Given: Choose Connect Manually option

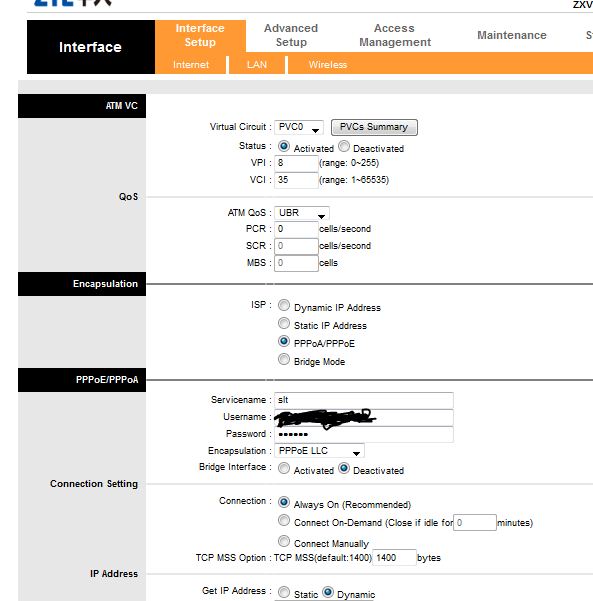Looking at the screenshot, I should point(284,541).
